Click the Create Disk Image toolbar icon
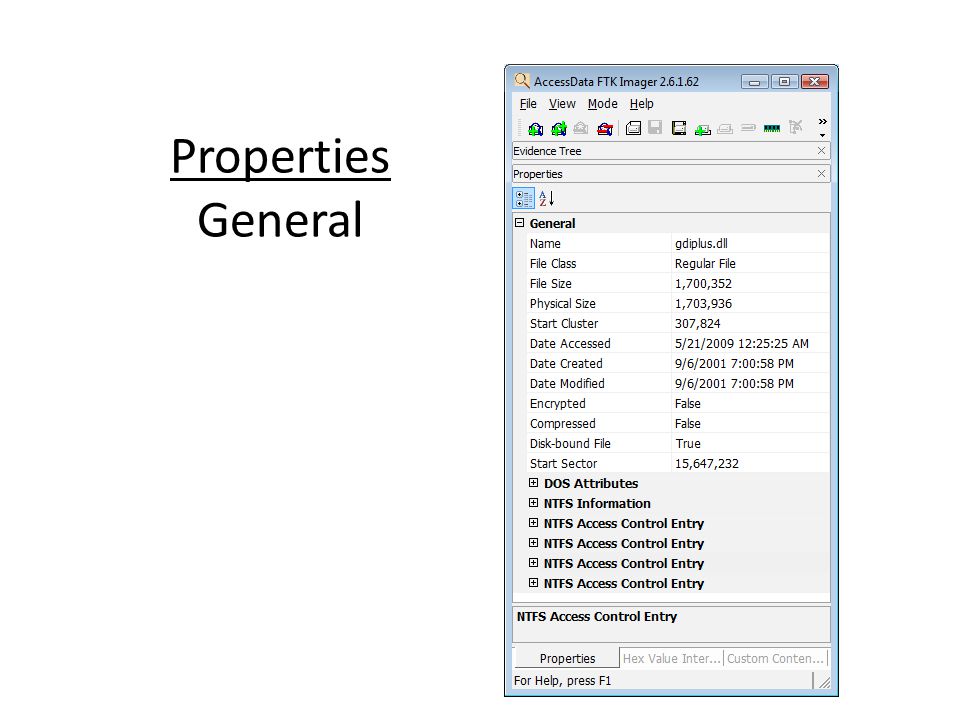960x720 pixels. coord(633,128)
